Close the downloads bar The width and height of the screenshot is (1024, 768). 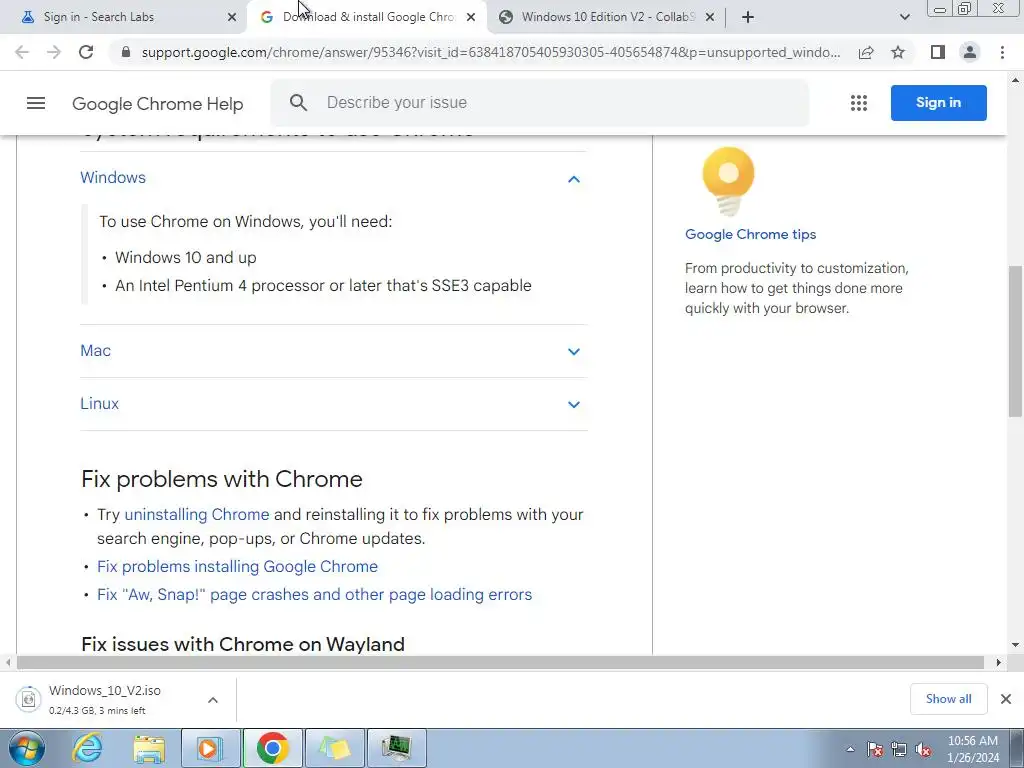[1006, 699]
